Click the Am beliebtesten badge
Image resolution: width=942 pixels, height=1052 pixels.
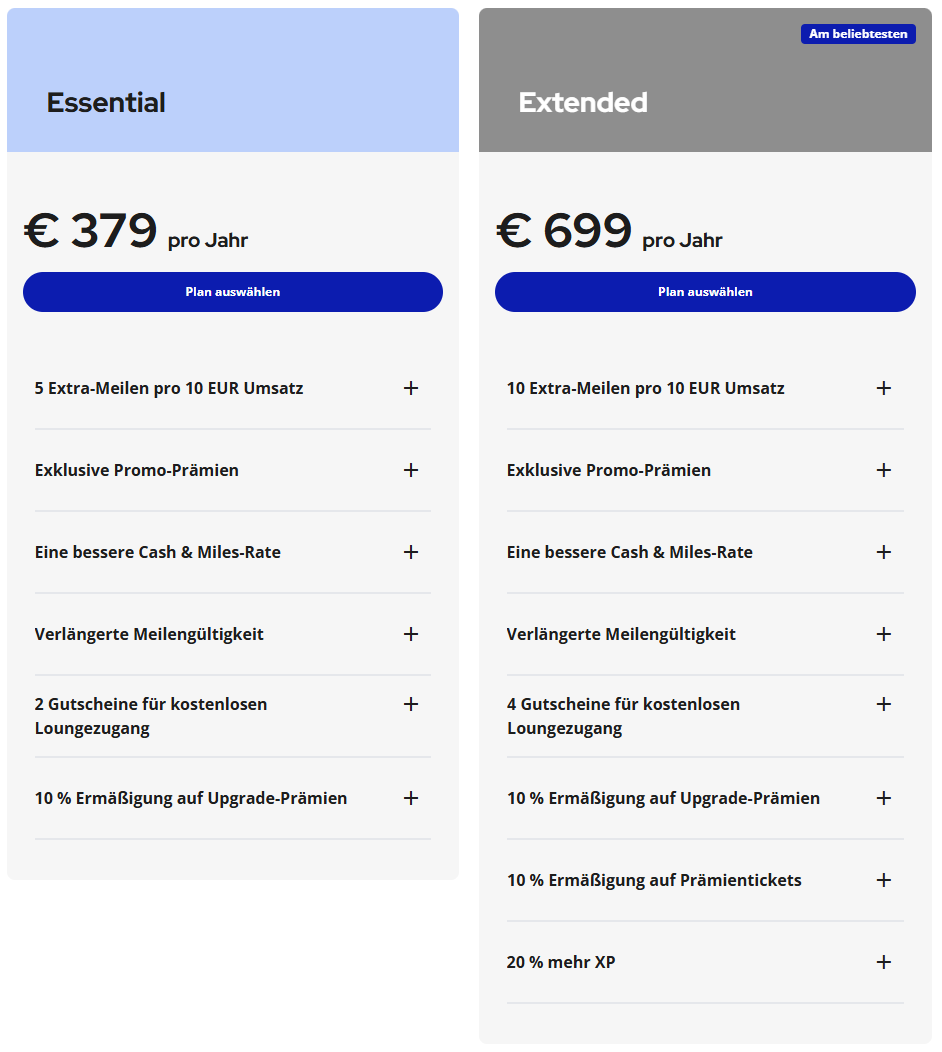[x=858, y=34]
